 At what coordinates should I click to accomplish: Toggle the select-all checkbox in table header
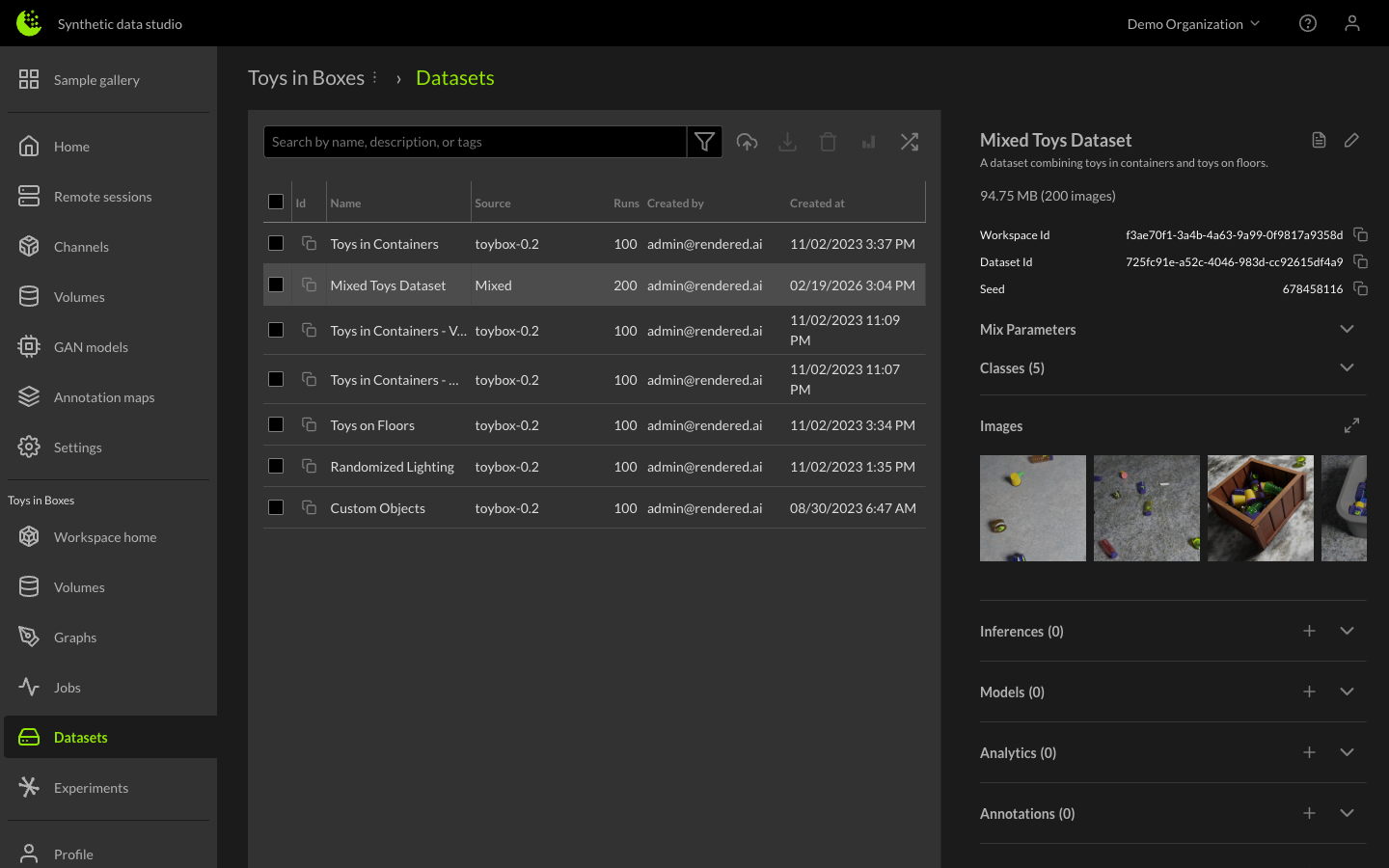tap(276, 202)
